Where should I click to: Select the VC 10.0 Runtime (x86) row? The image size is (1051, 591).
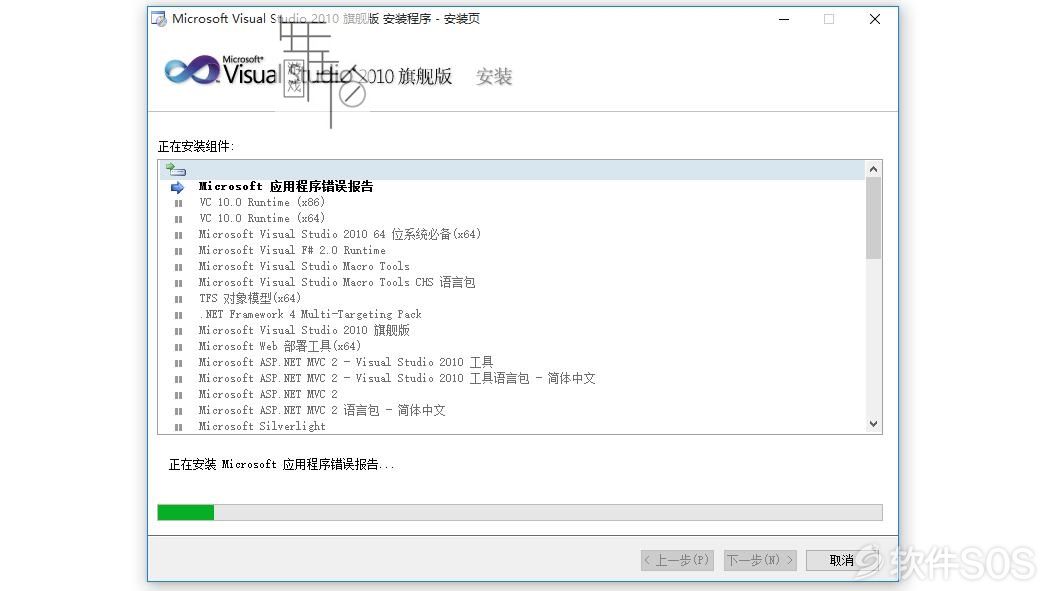(x=261, y=202)
